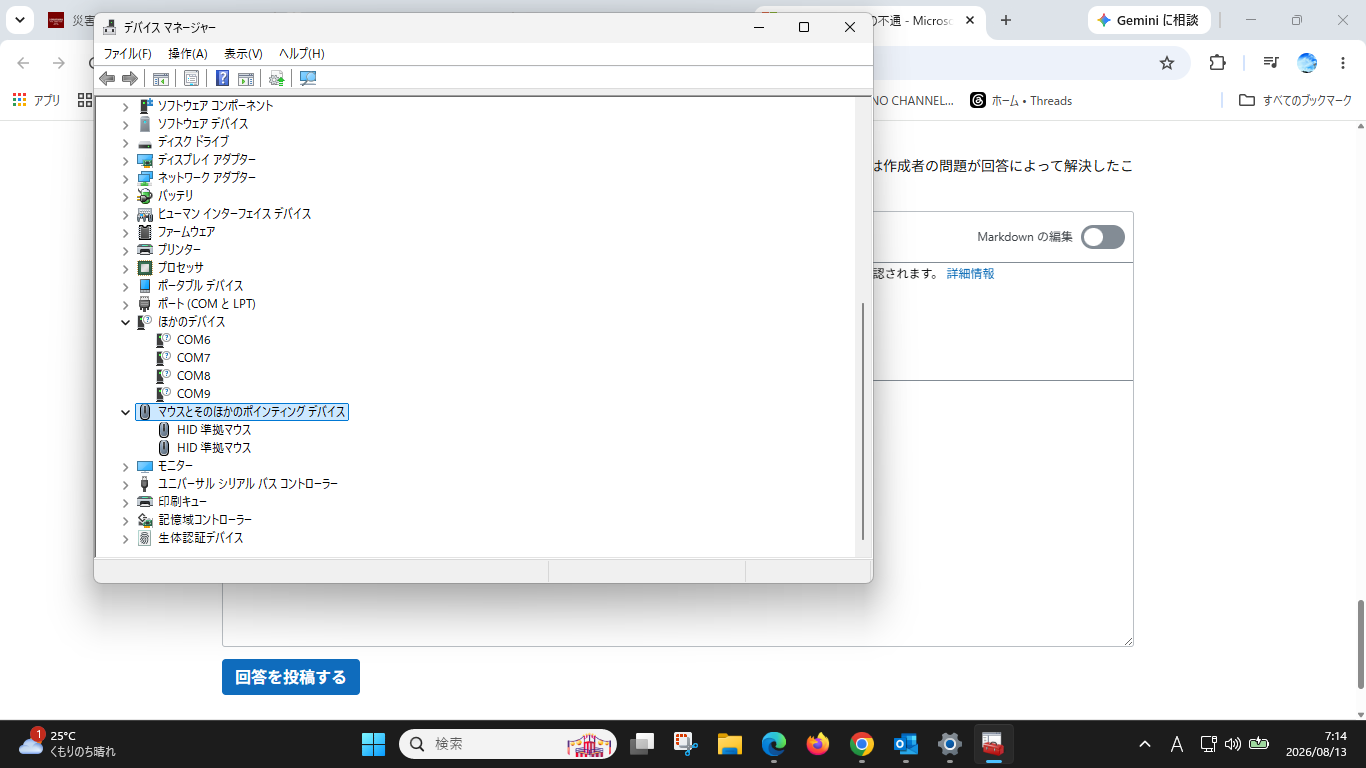This screenshot has width=1366, height=768.
Task: Open the Chrome Extensions puzzle icon
Action: pos(1217,63)
